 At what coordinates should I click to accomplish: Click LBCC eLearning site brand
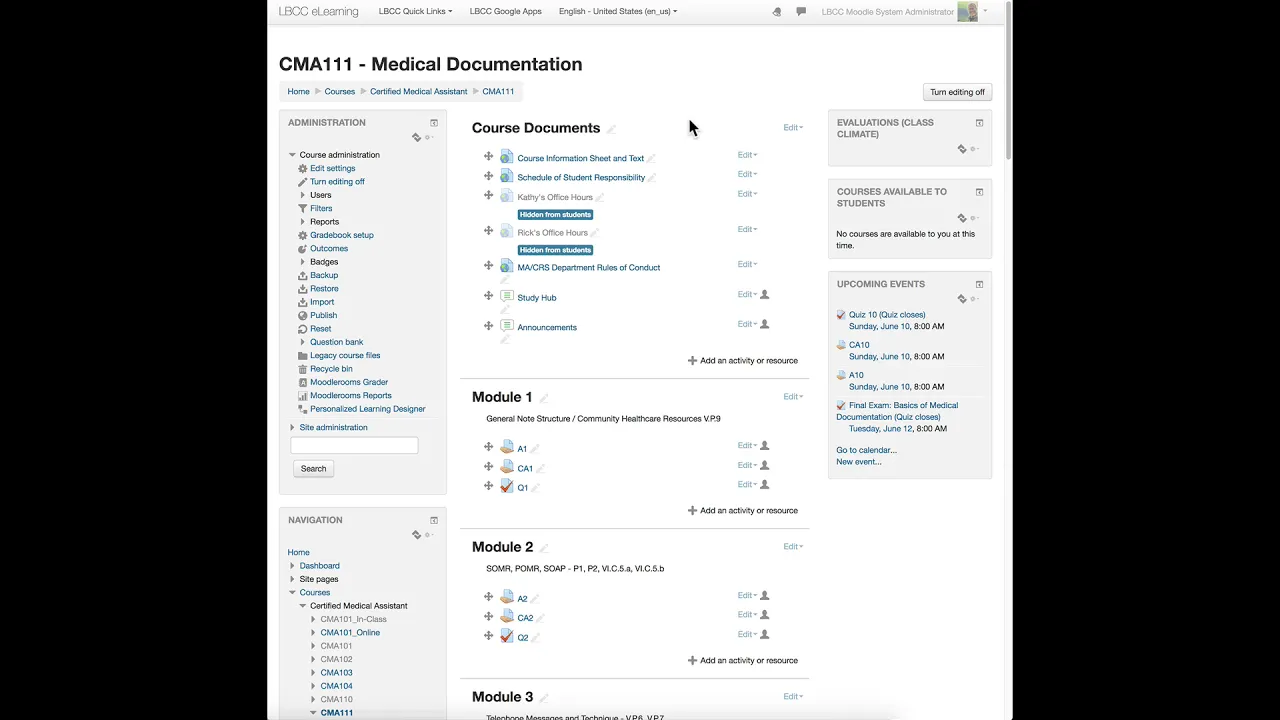point(319,11)
